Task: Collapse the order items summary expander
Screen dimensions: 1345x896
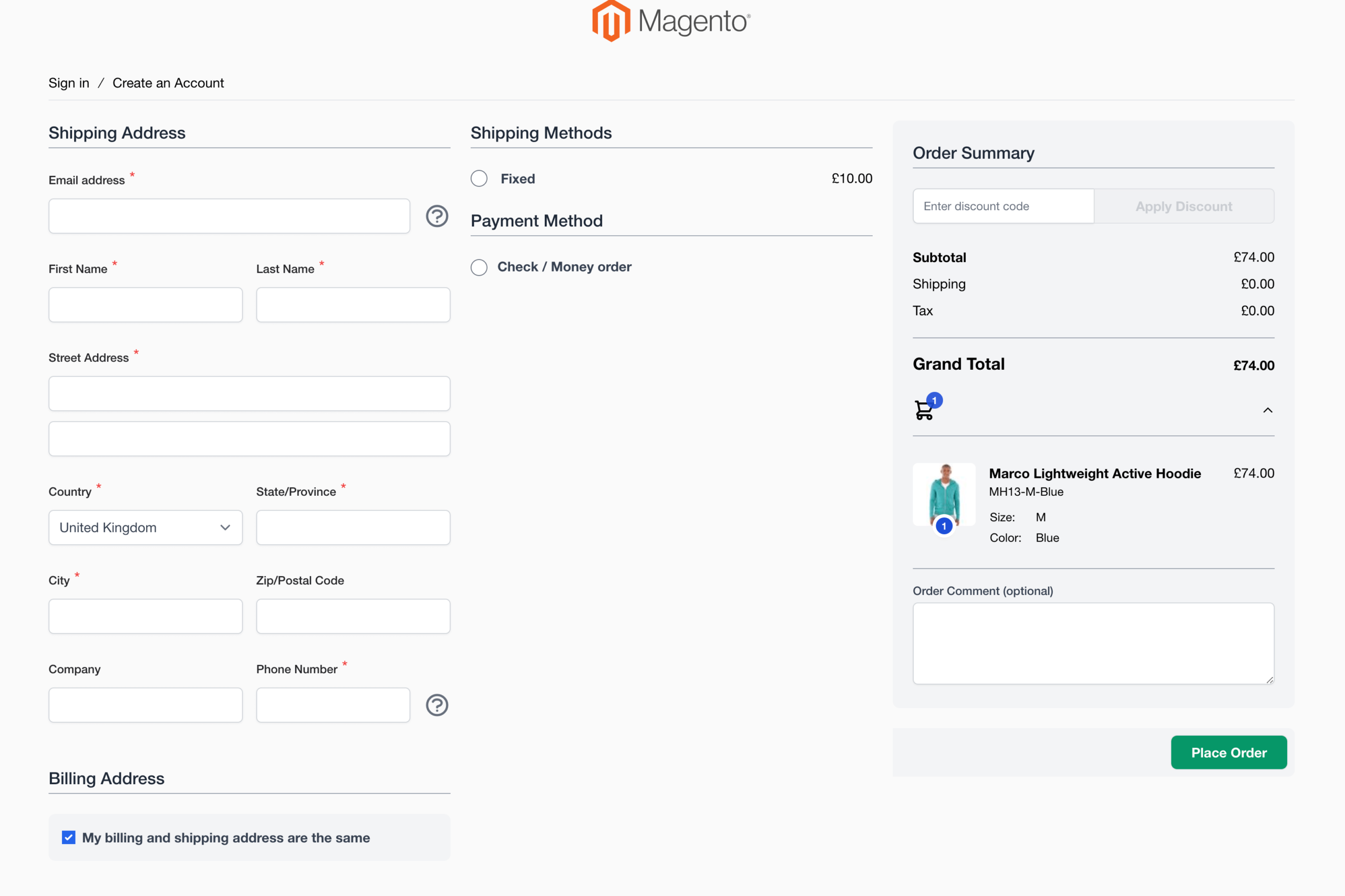Action: pos(1265,410)
